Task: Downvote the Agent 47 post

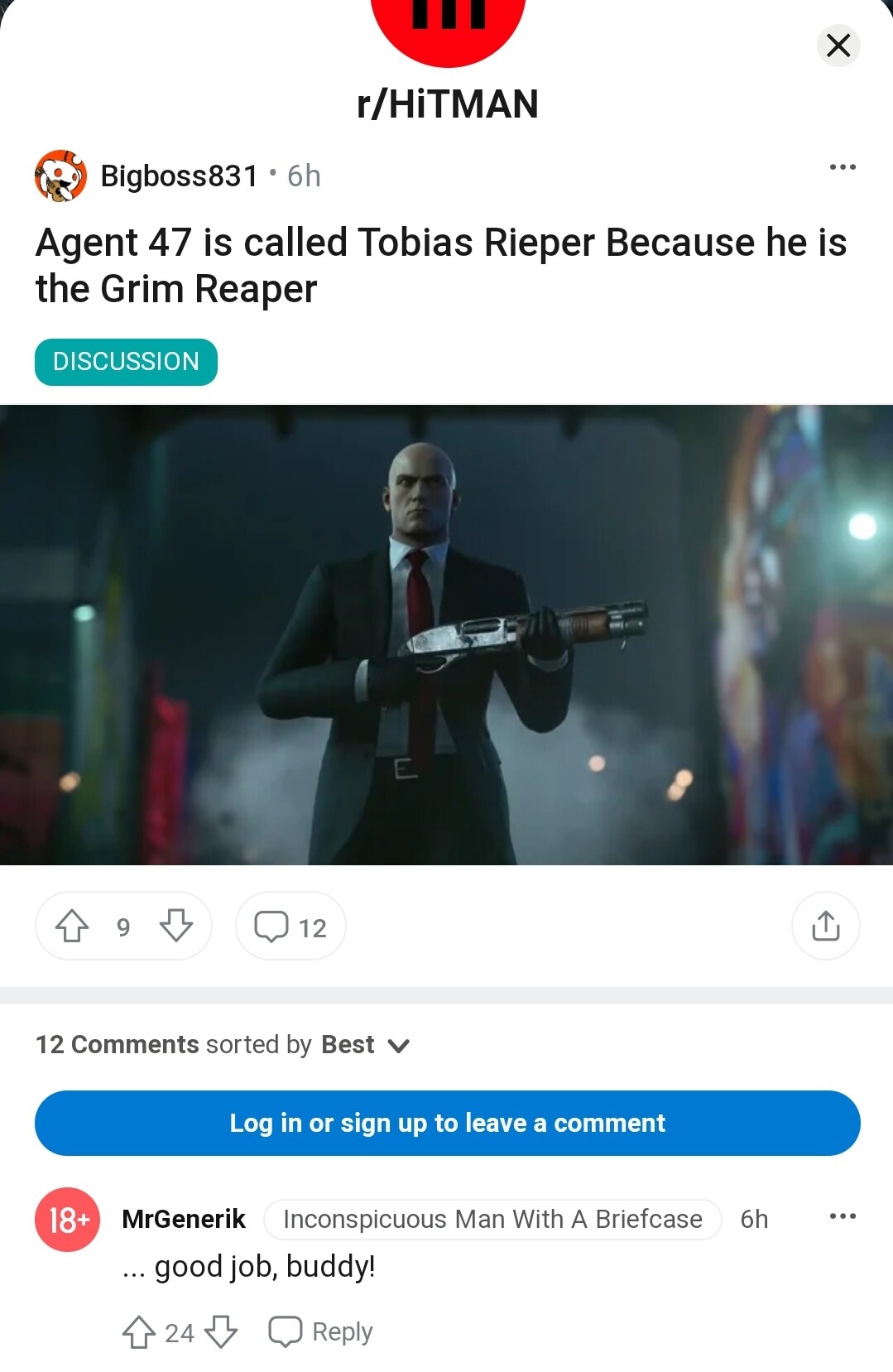Action: [175, 926]
